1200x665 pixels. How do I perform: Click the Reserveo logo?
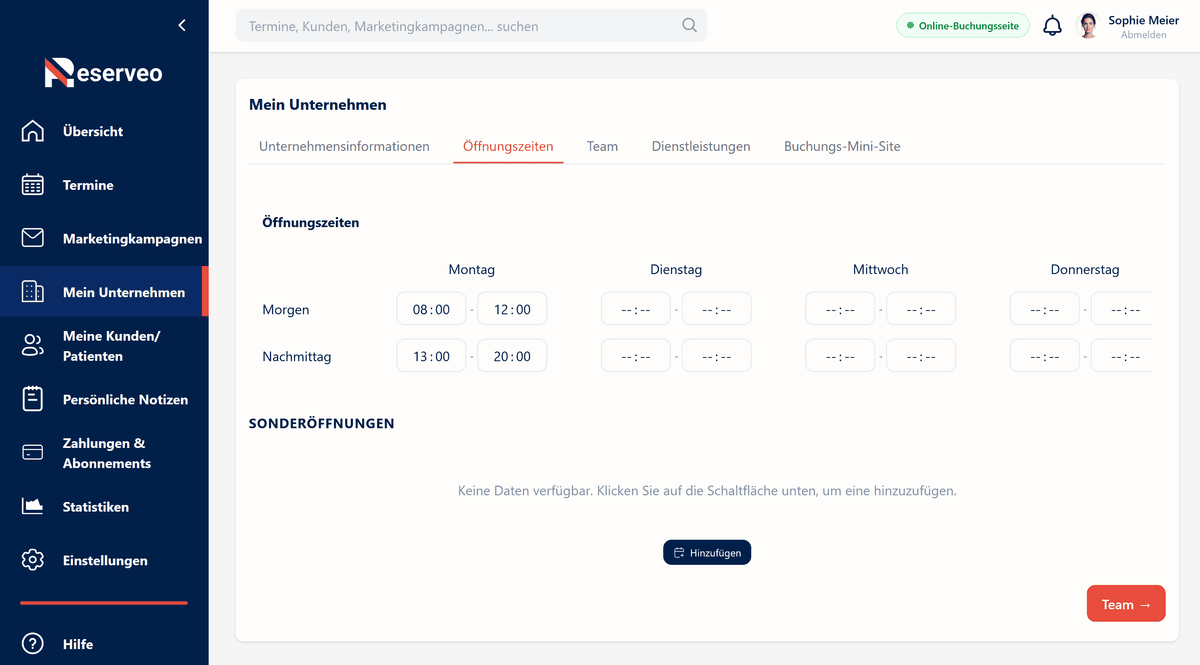tap(103, 73)
